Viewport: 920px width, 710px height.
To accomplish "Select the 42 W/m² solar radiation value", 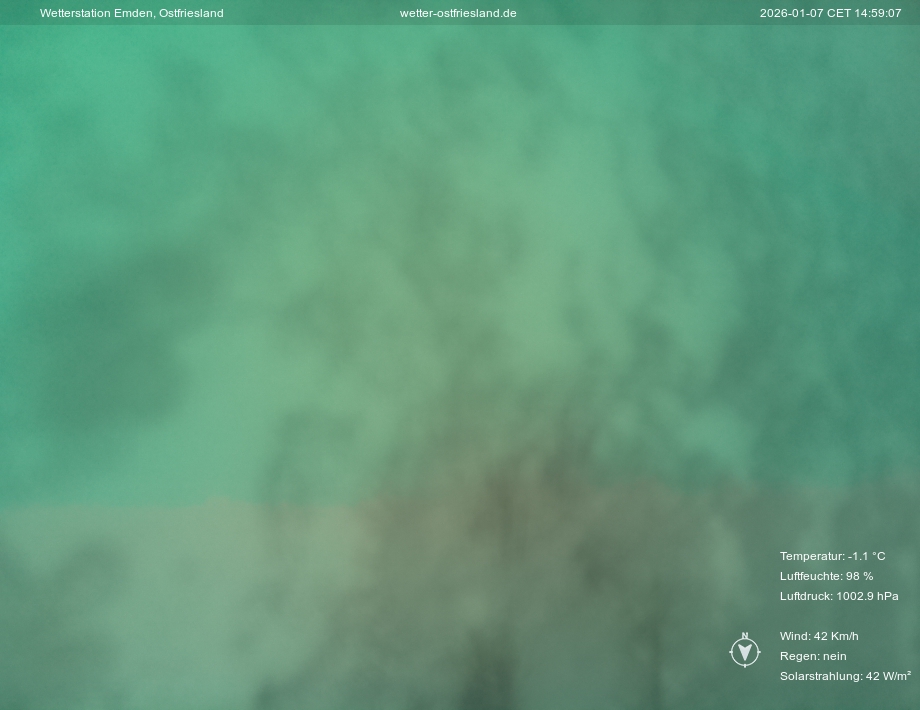I will click(889, 676).
